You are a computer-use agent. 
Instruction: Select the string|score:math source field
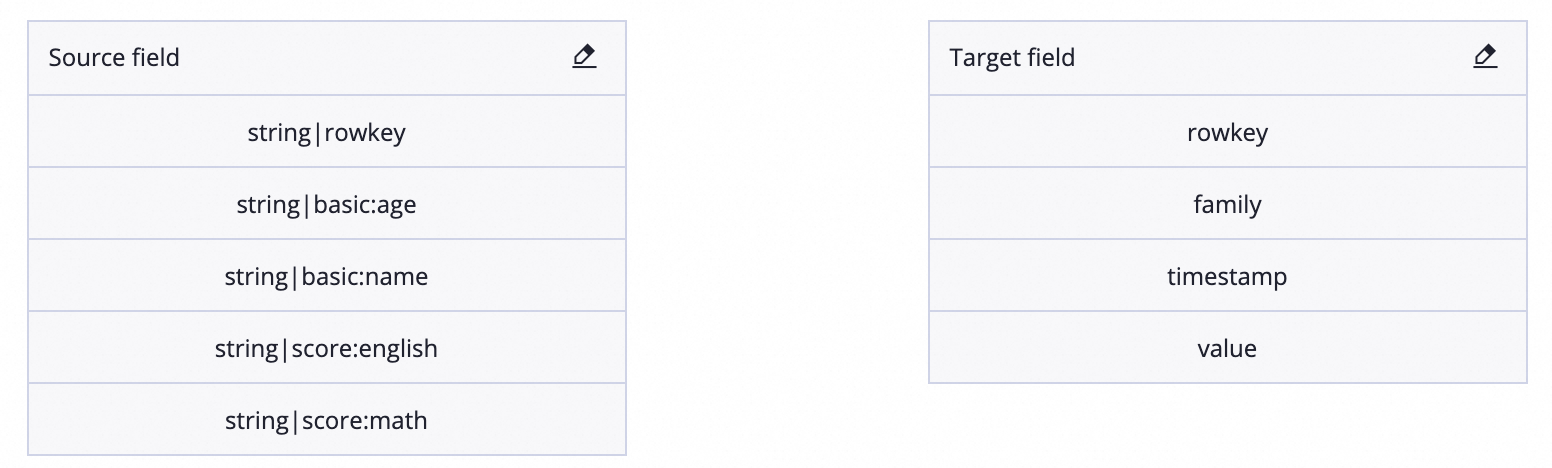327,420
